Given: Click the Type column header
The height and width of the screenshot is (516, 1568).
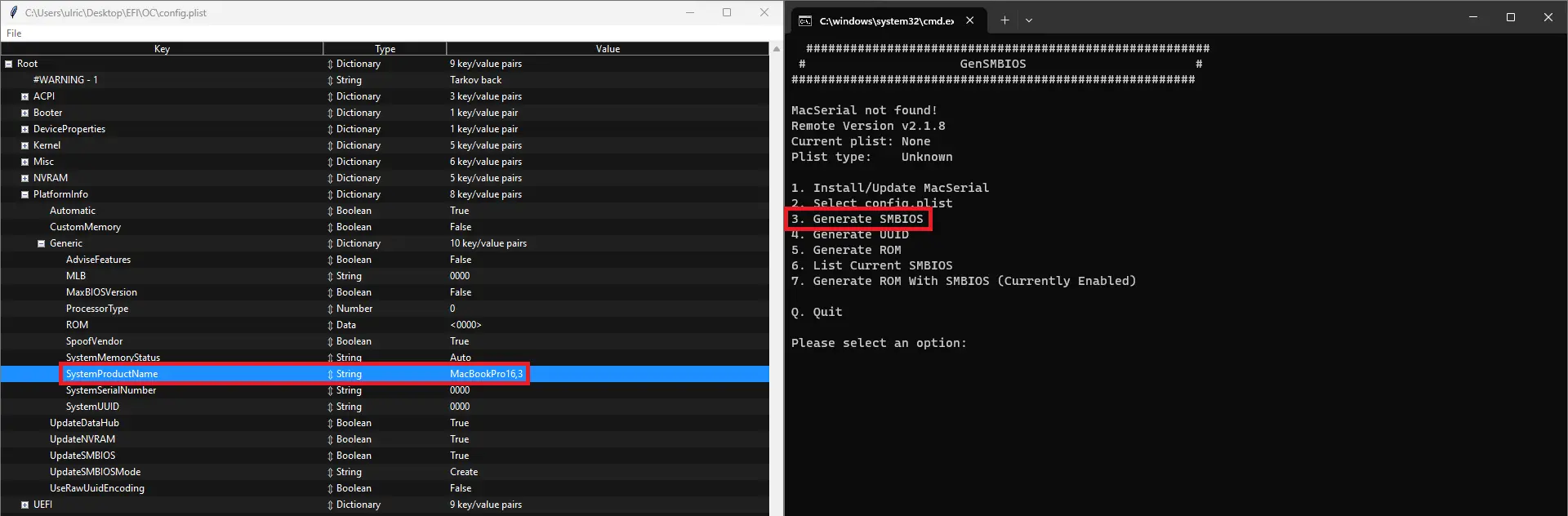Looking at the screenshot, I should tap(385, 49).
